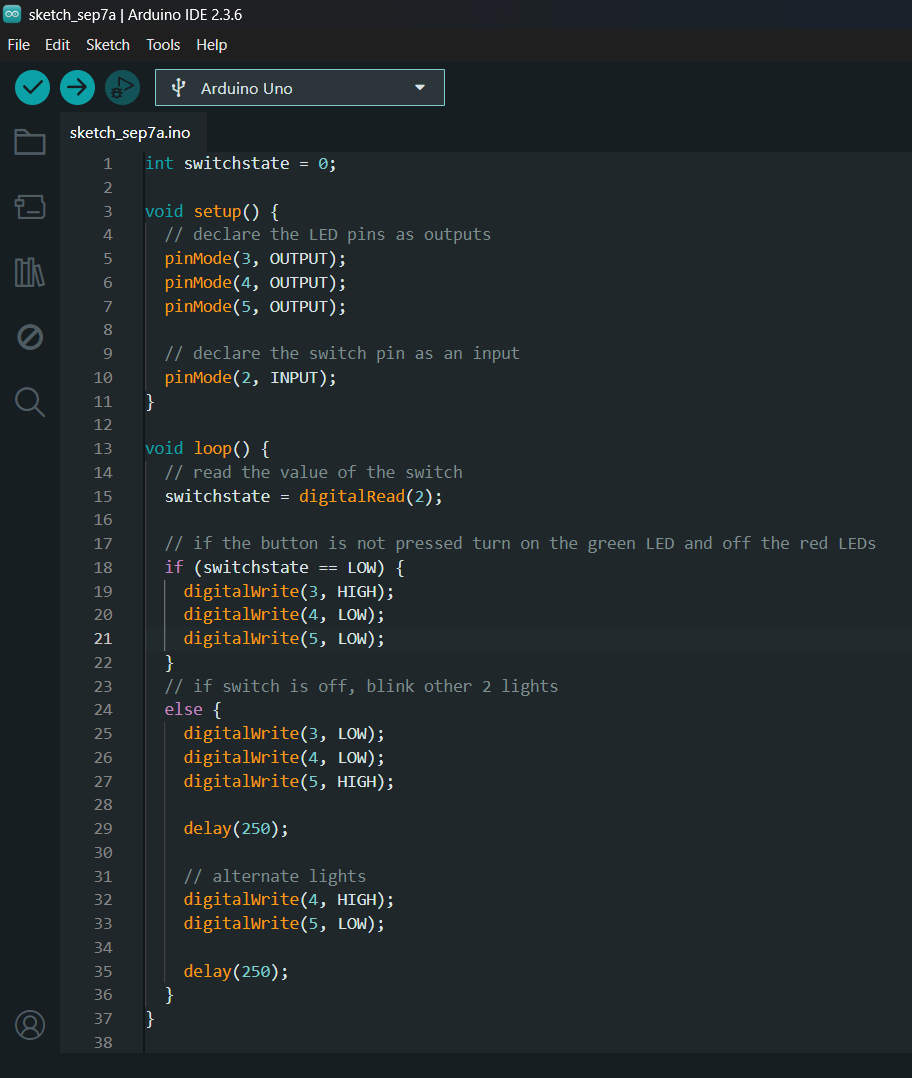This screenshot has width=912, height=1078.
Task: Open the Sketchbook folder panel
Action: 30,142
